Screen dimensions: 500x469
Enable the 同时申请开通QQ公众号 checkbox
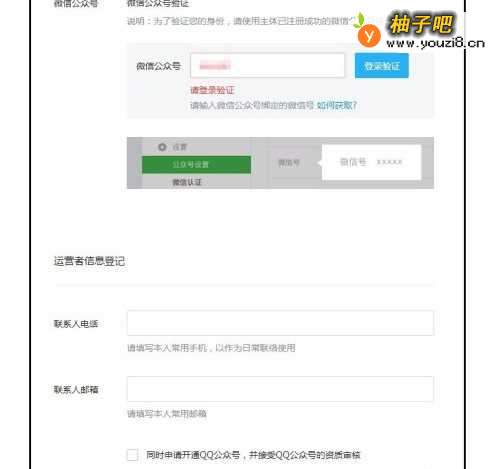(x=132, y=455)
